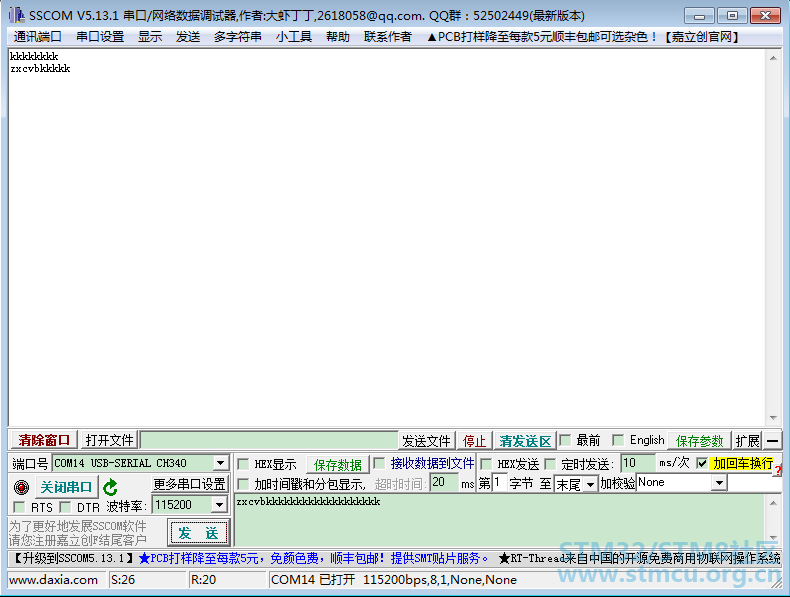Click the www.daxia.com status bar text

coord(53,580)
